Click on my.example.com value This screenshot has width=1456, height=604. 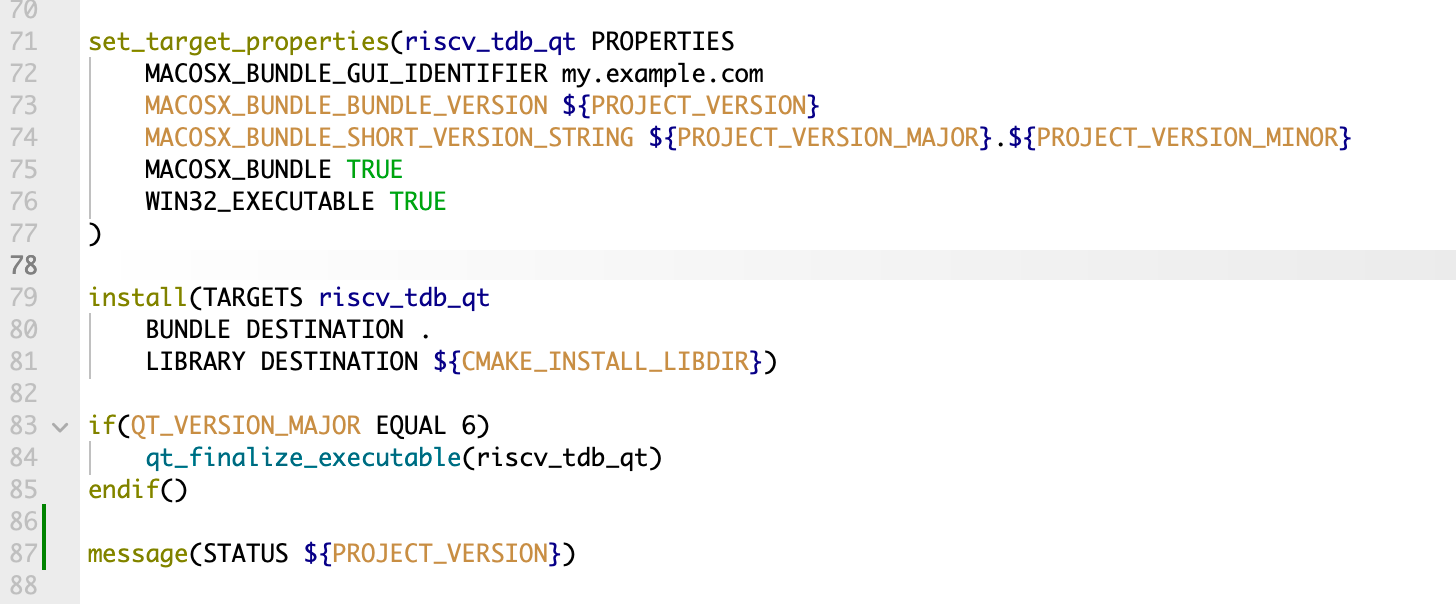(x=662, y=74)
